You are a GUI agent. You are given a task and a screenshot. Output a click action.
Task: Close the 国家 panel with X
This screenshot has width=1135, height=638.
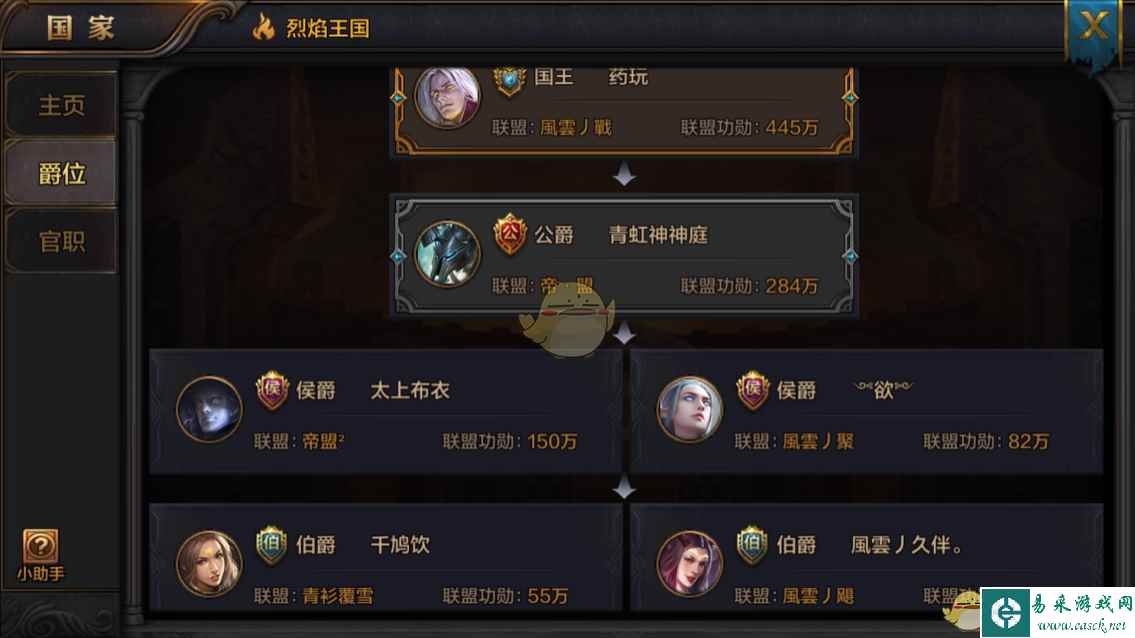pyautogui.click(x=1094, y=27)
